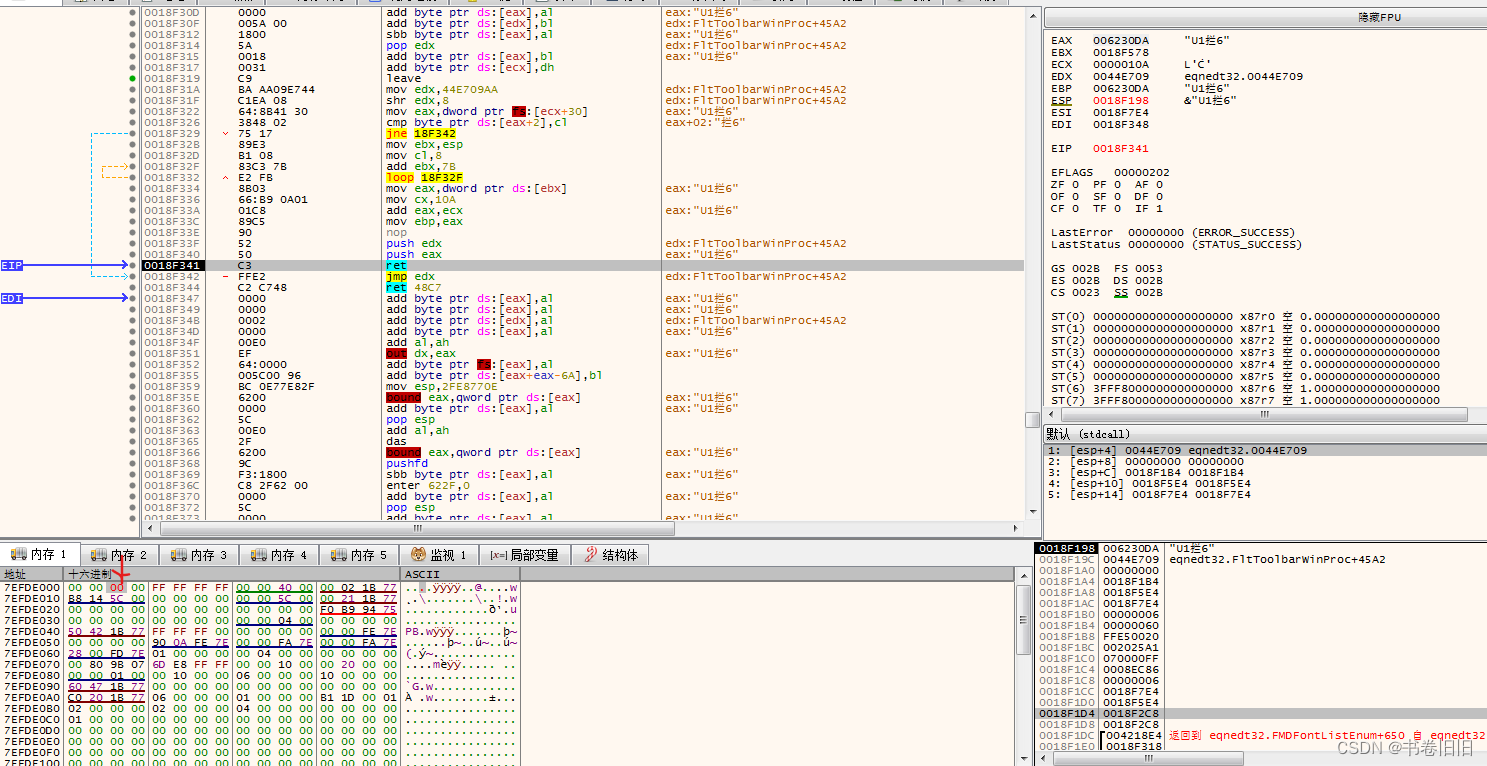Select dump row at address 7EFDE010
Image resolution: width=1487 pixels, height=766 pixels.
[260, 598]
